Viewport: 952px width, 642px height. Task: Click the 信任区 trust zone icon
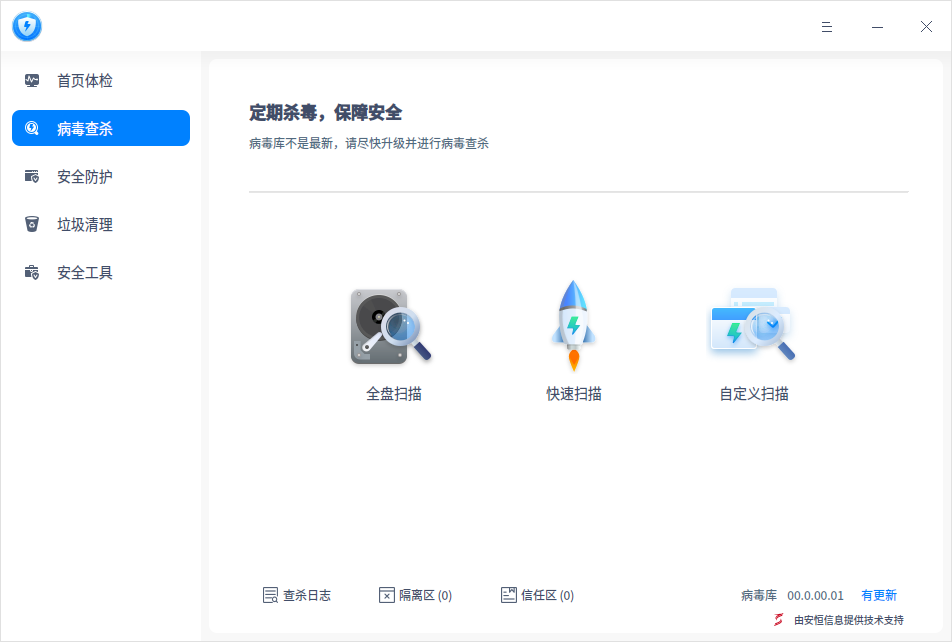click(x=509, y=595)
